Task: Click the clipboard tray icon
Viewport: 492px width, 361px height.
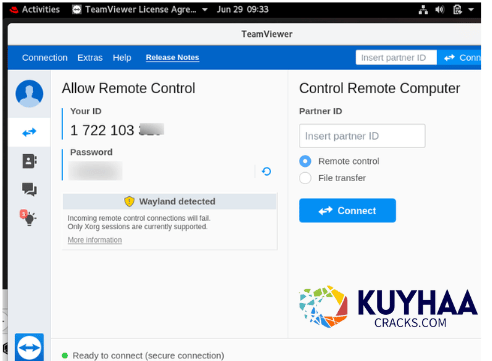Action: point(457,10)
